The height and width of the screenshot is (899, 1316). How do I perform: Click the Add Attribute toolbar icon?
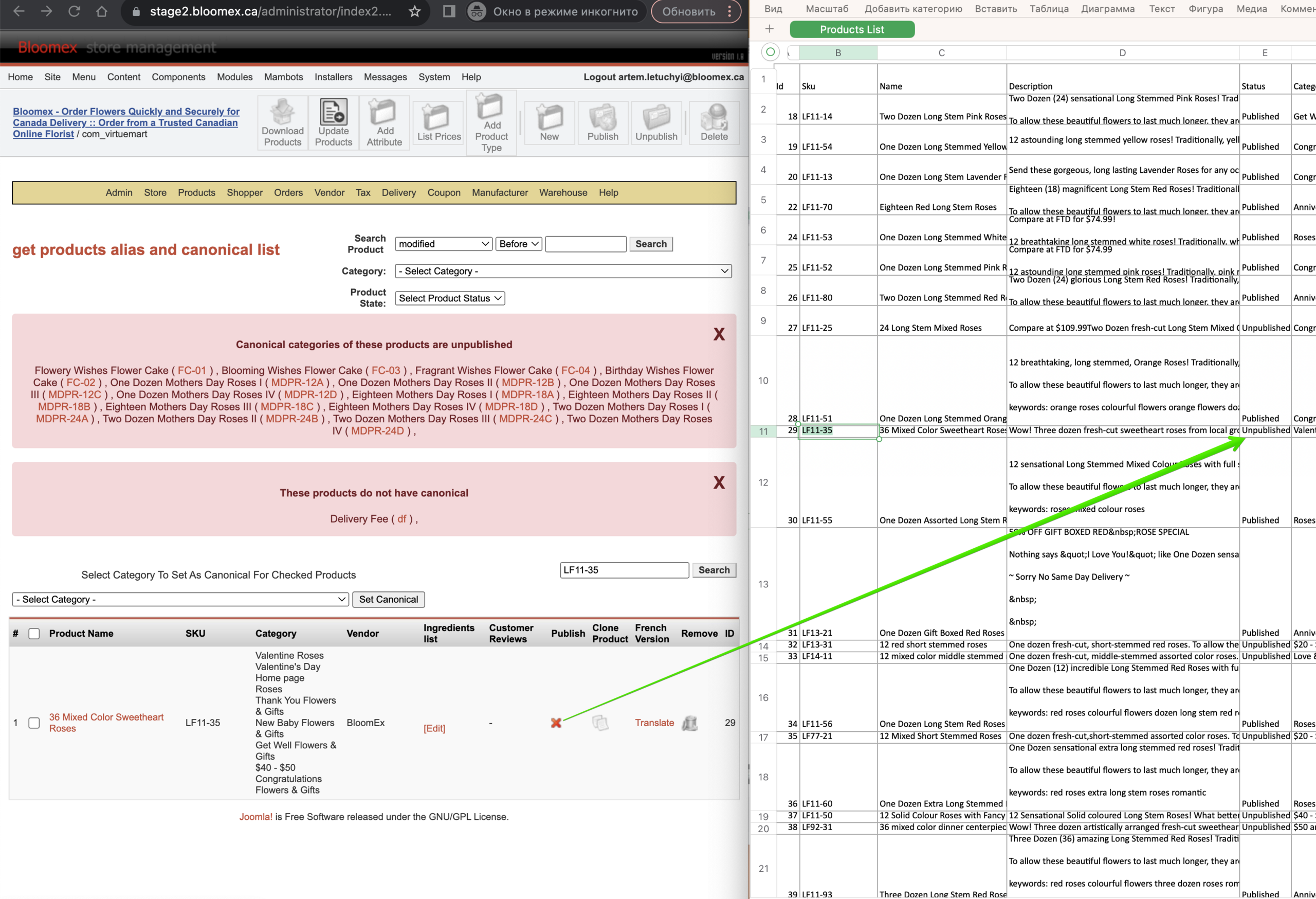(x=385, y=123)
